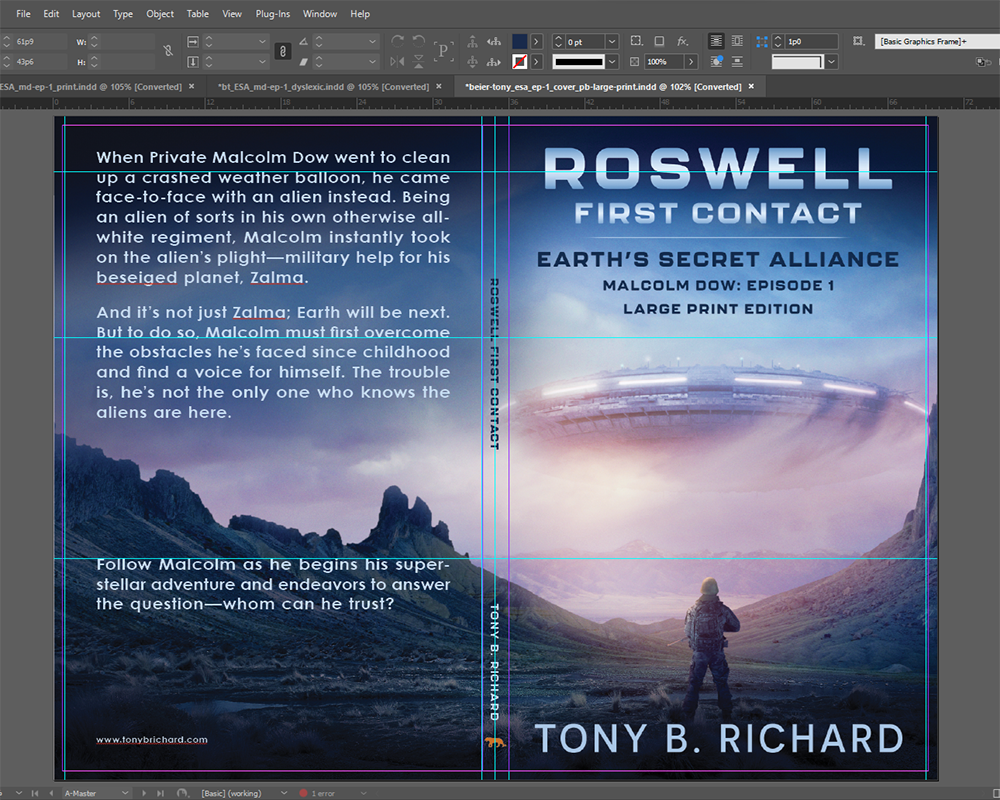The image size is (1000, 800).
Task: Toggle constrain scaling proportions chain link
Action: pyautogui.click(x=283, y=51)
